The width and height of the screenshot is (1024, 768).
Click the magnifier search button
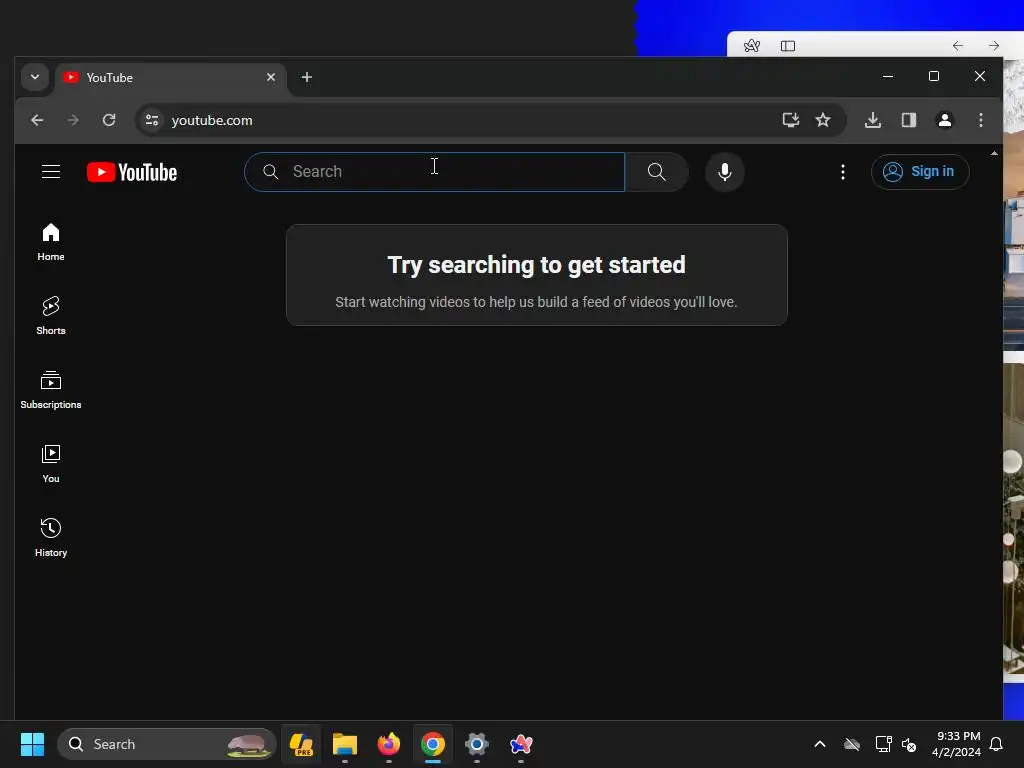pos(656,172)
